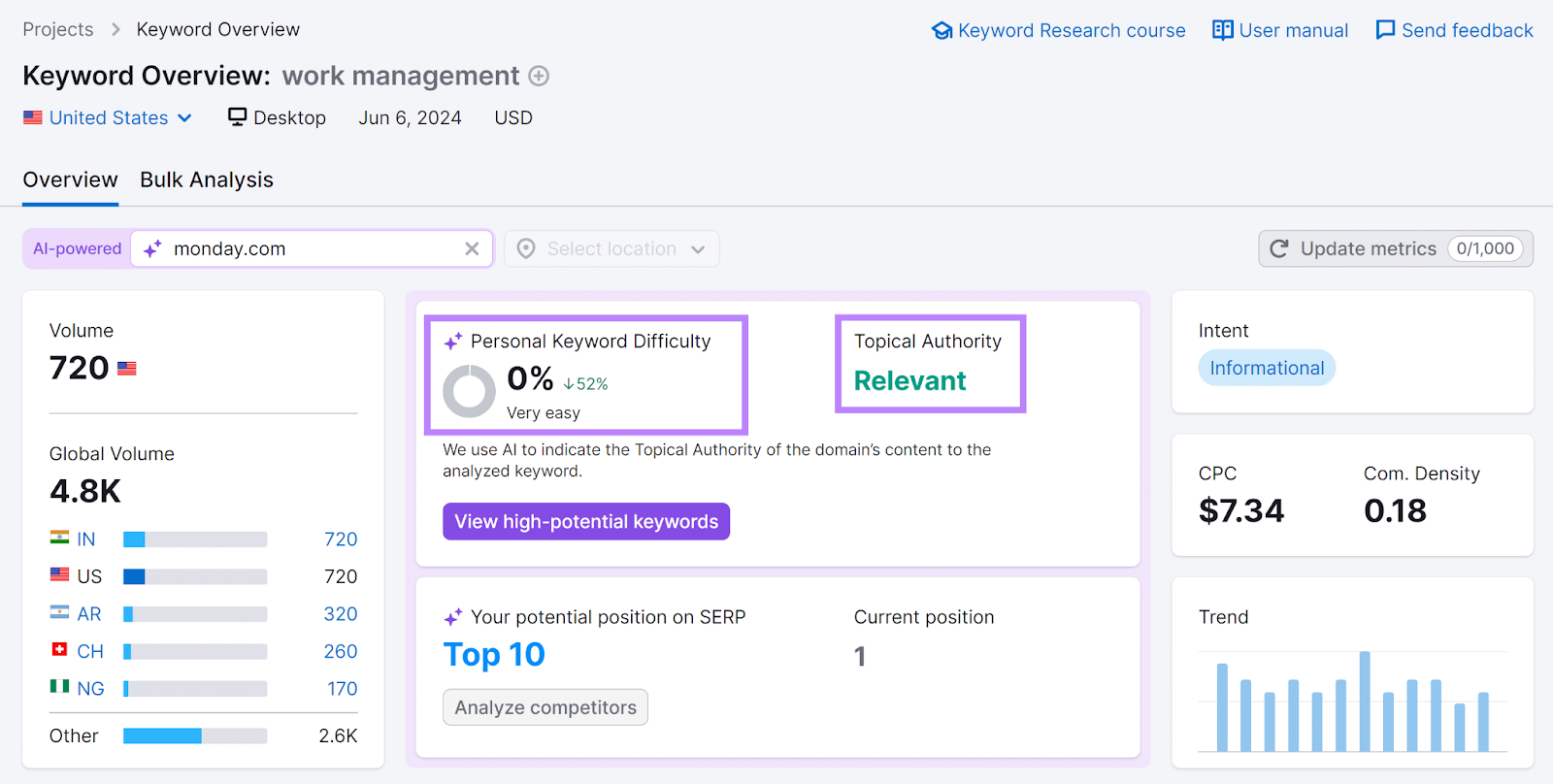Click the India flag in Global Volume list
Image resolution: width=1553 pixels, height=784 pixels.
(60, 538)
